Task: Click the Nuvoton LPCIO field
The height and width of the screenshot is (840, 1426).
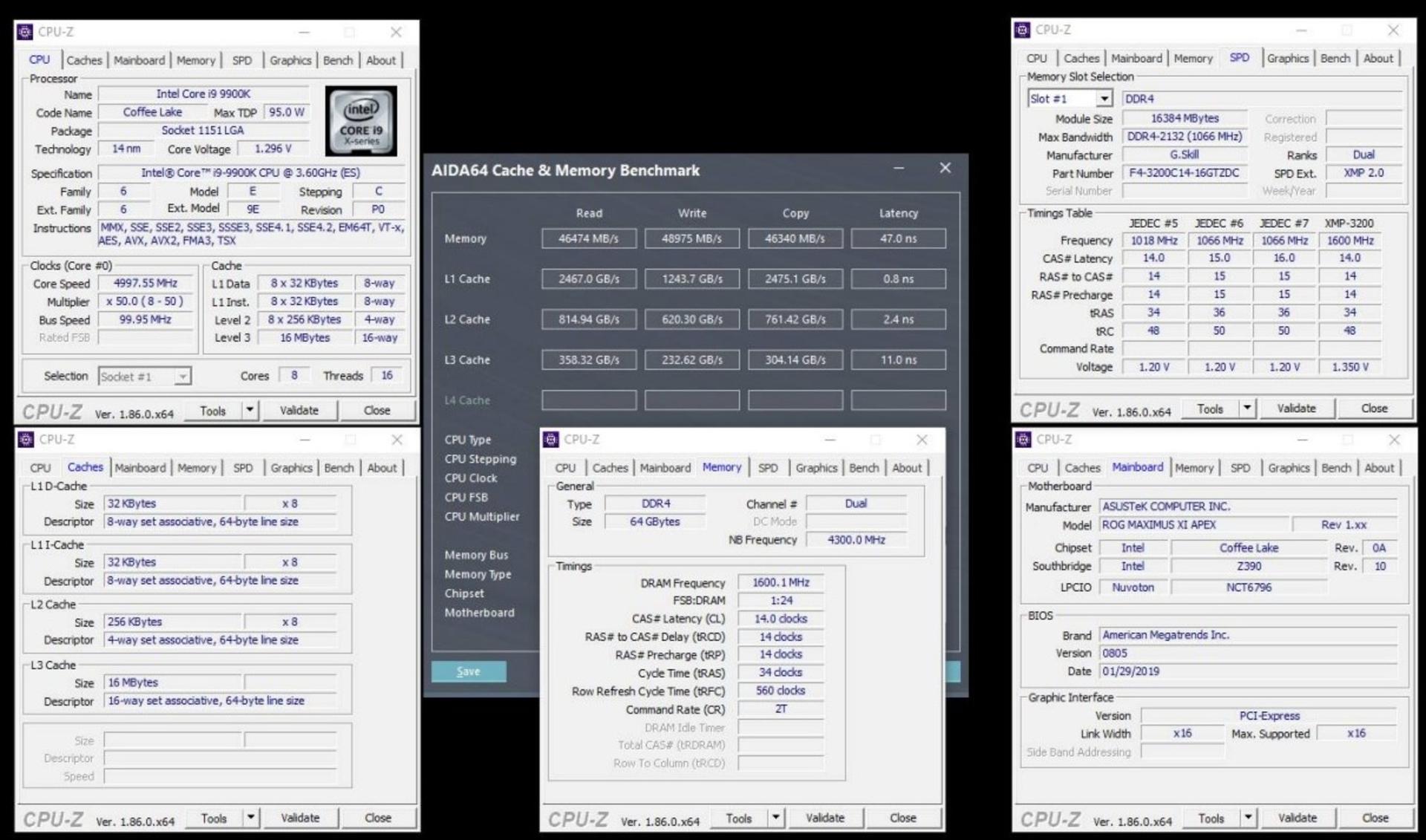Action: [x=1133, y=587]
